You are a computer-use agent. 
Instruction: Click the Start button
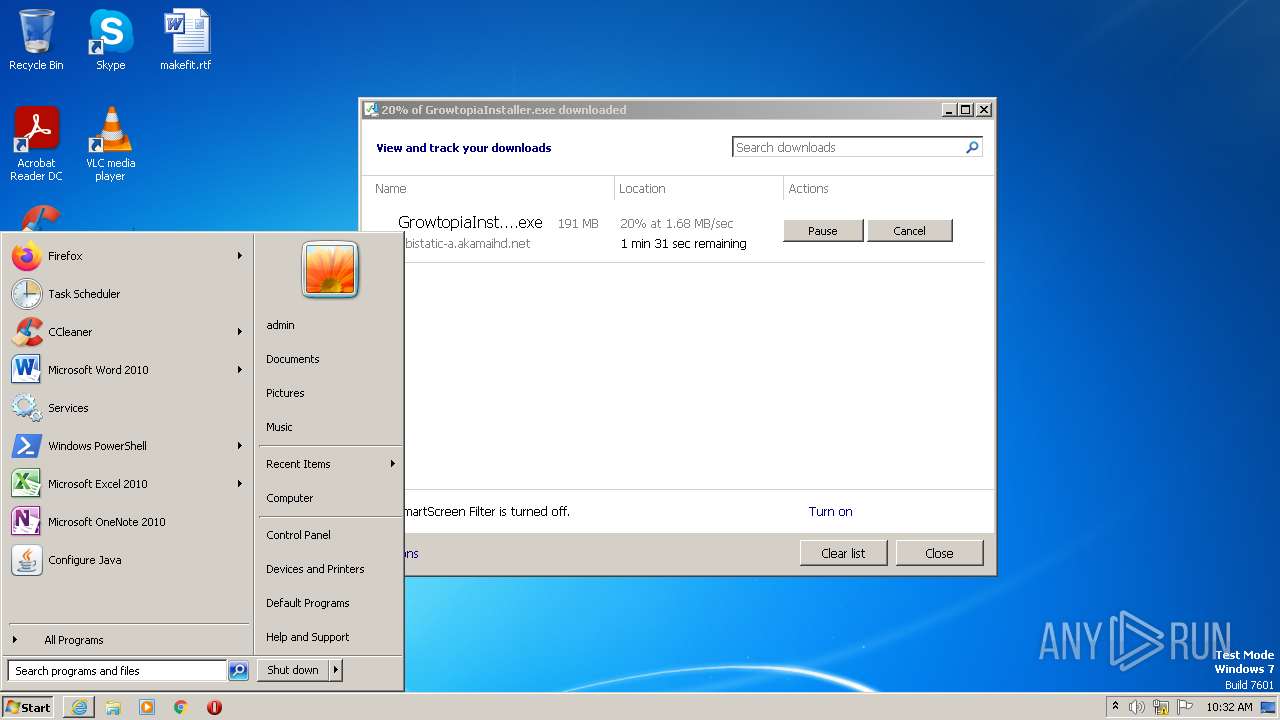pos(28,707)
